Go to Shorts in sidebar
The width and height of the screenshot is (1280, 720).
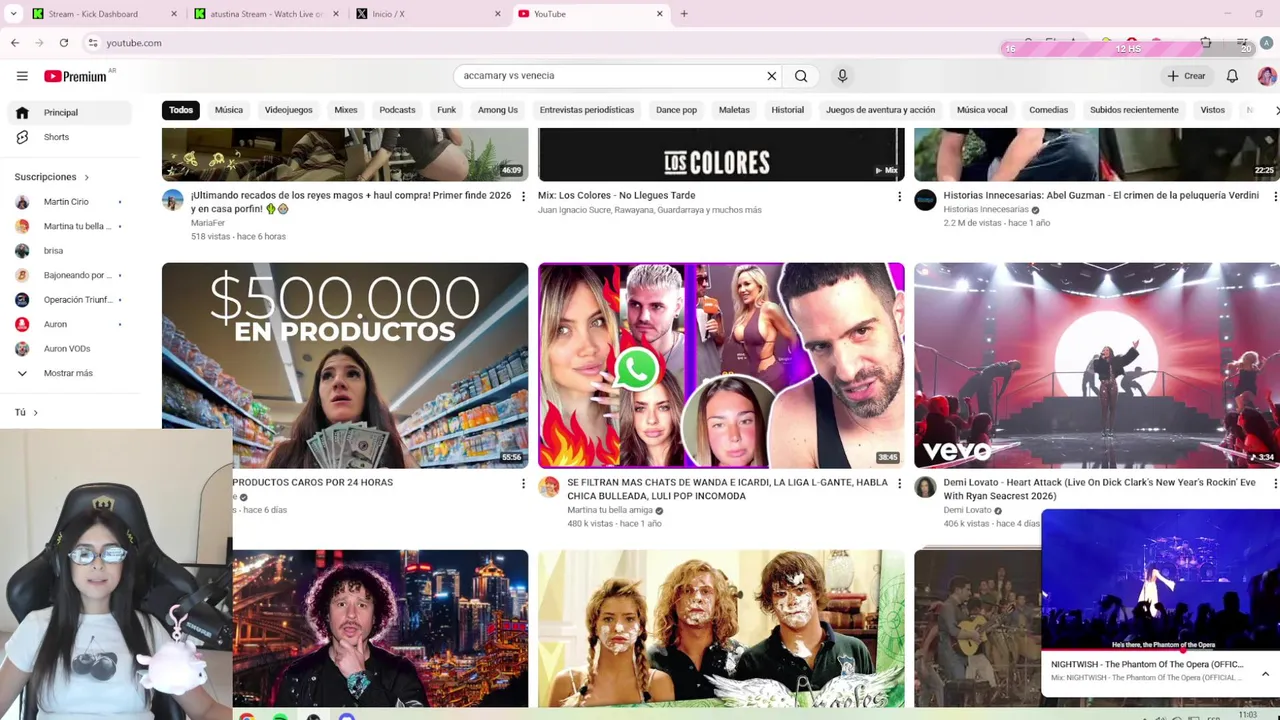(x=70, y=137)
